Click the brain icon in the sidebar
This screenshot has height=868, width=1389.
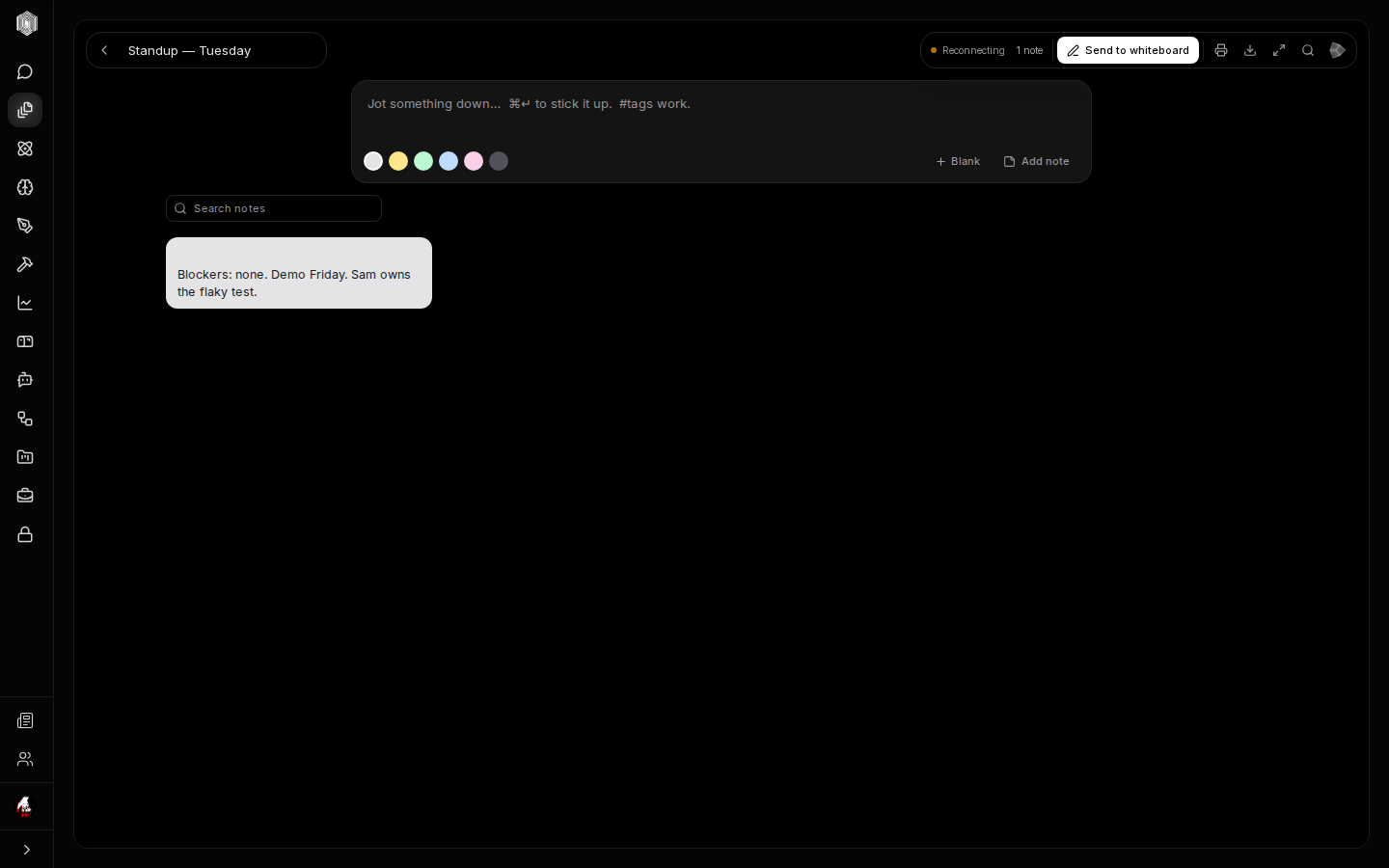(25, 187)
